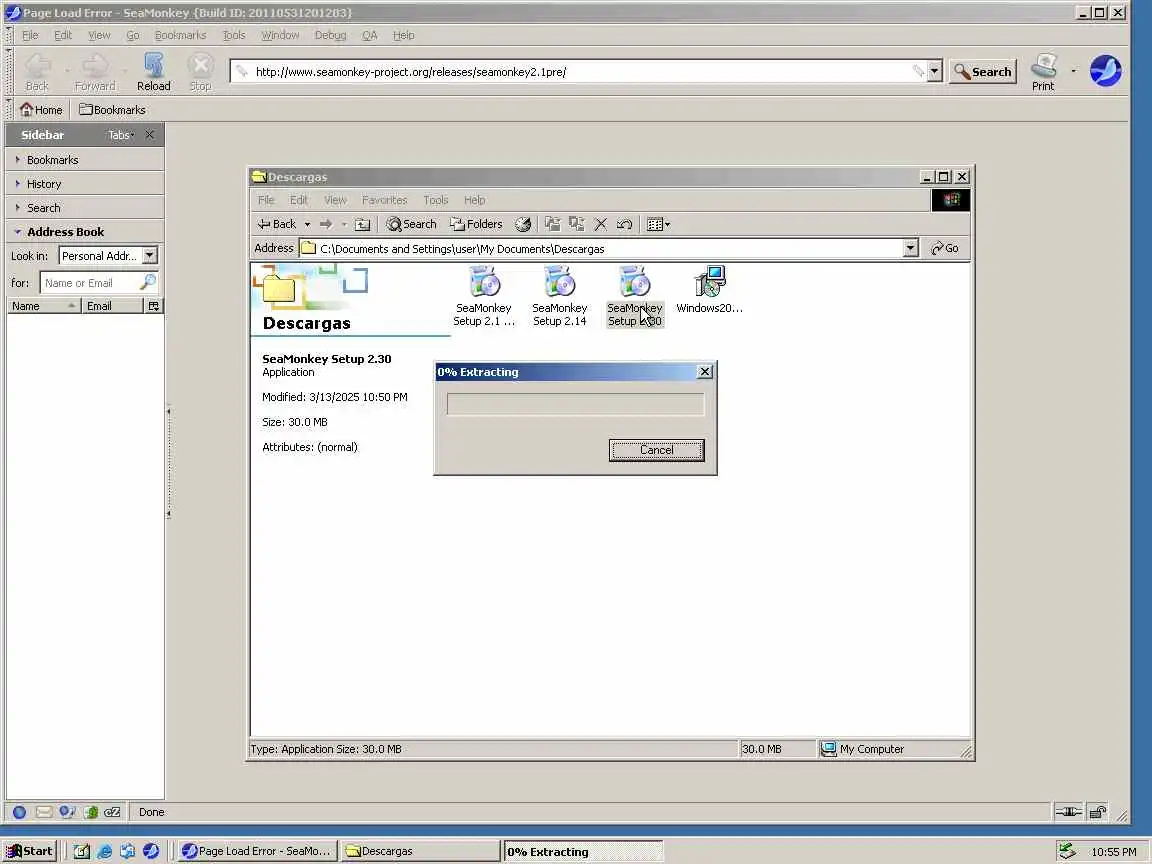Launch Internet Explorer from Quick Launch

pos(105,851)
